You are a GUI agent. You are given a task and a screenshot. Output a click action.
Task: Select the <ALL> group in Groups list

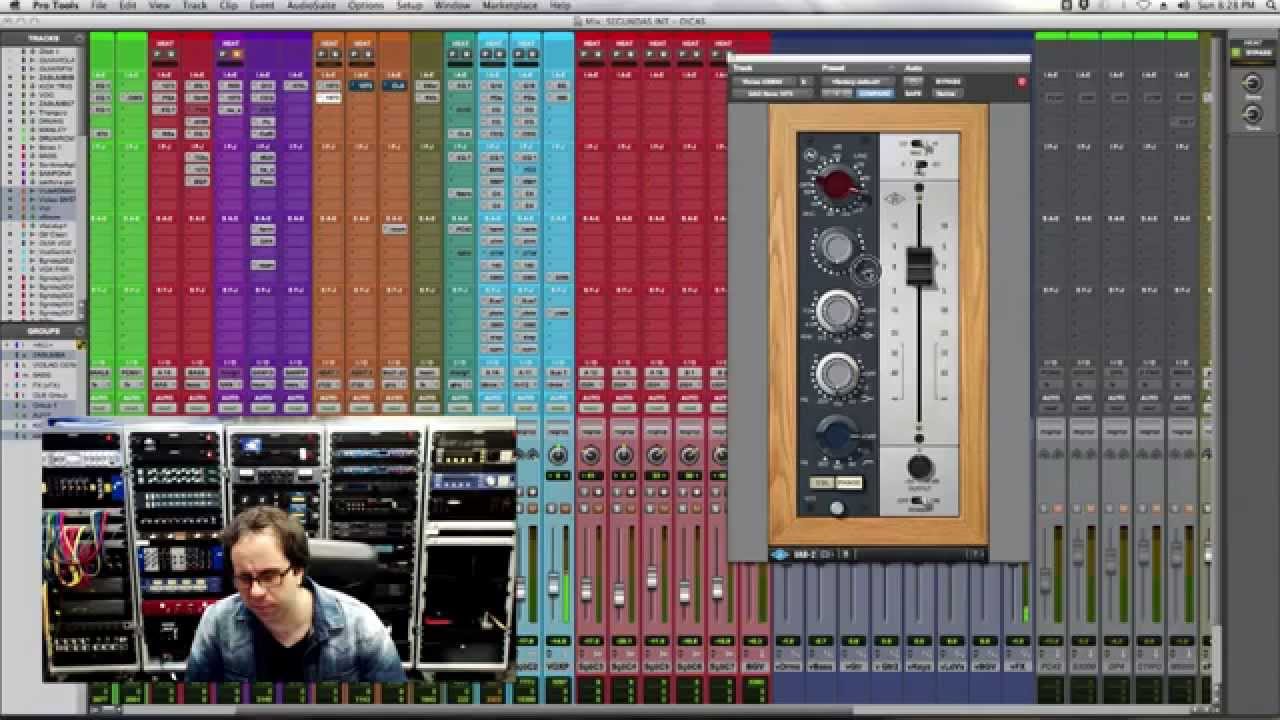(44, 345)
